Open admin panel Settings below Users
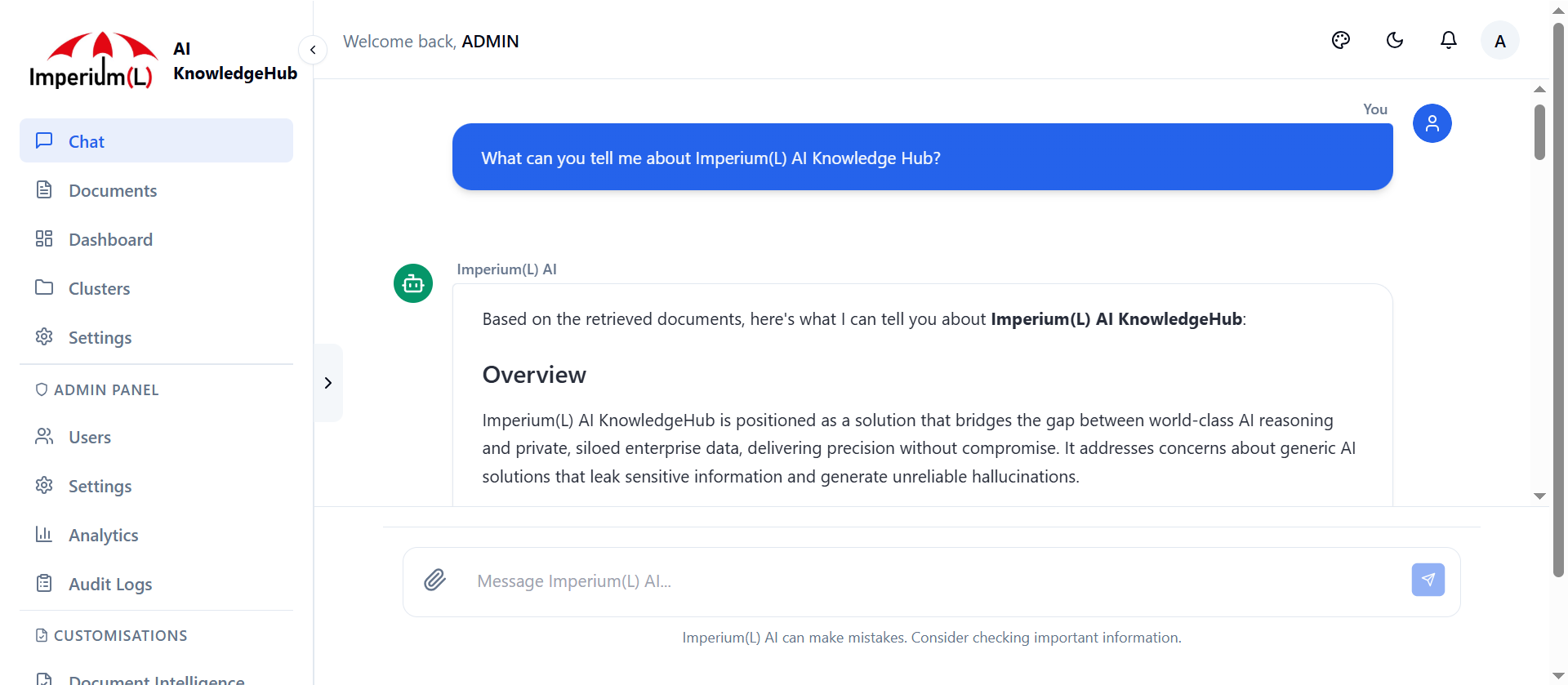The image size is (1568, 685). [156, 486]
